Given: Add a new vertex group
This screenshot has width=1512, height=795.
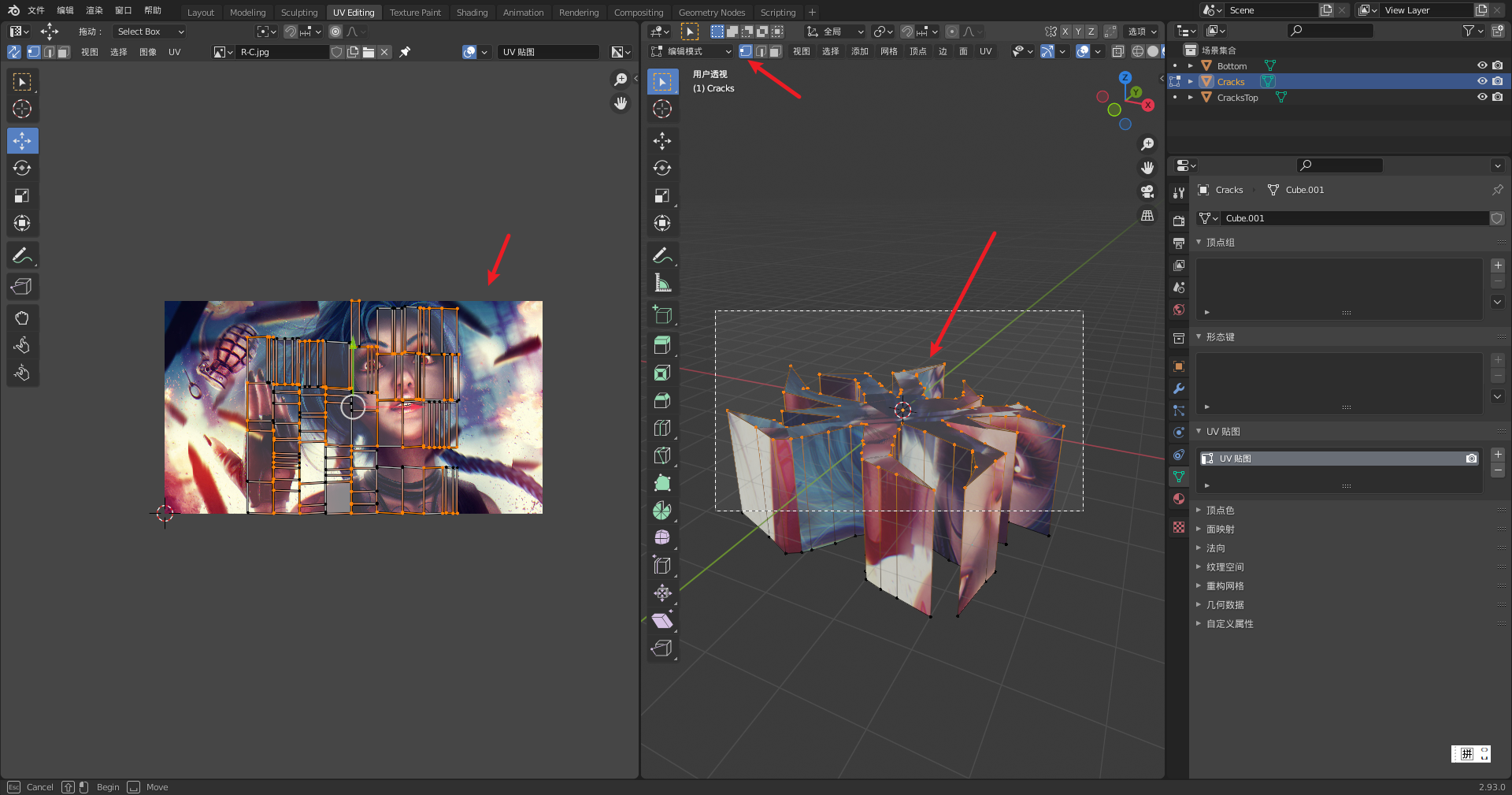Looking at the screenshot, I should tap(1498, 266).
